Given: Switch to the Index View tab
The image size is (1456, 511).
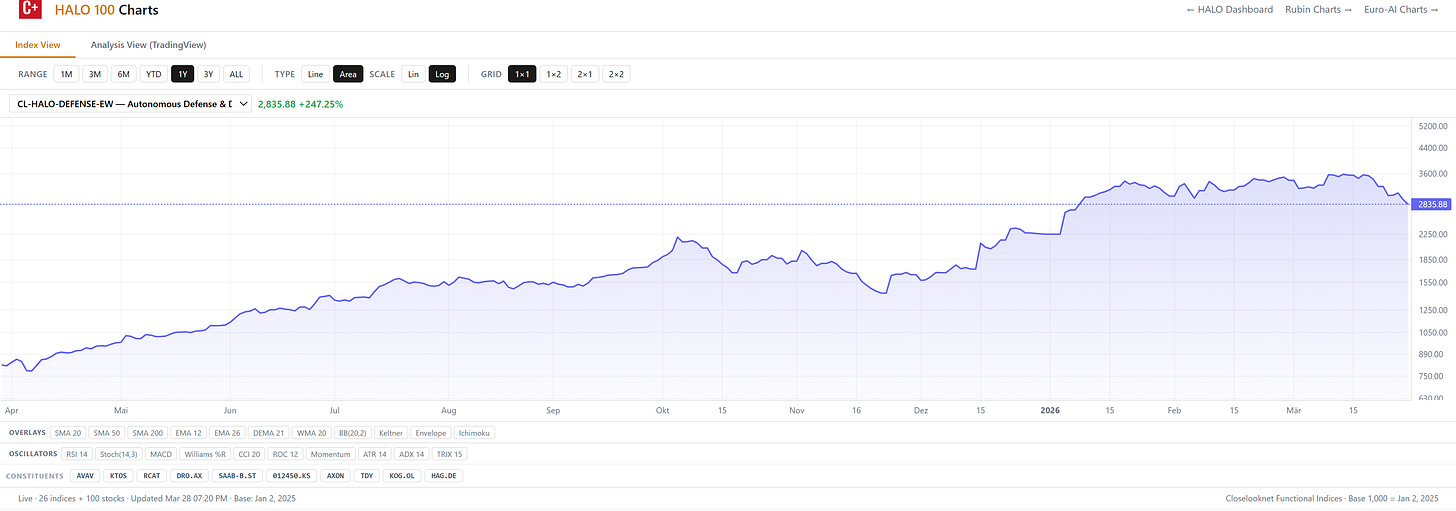Looking at the screenshot, I should click(38, 45).
